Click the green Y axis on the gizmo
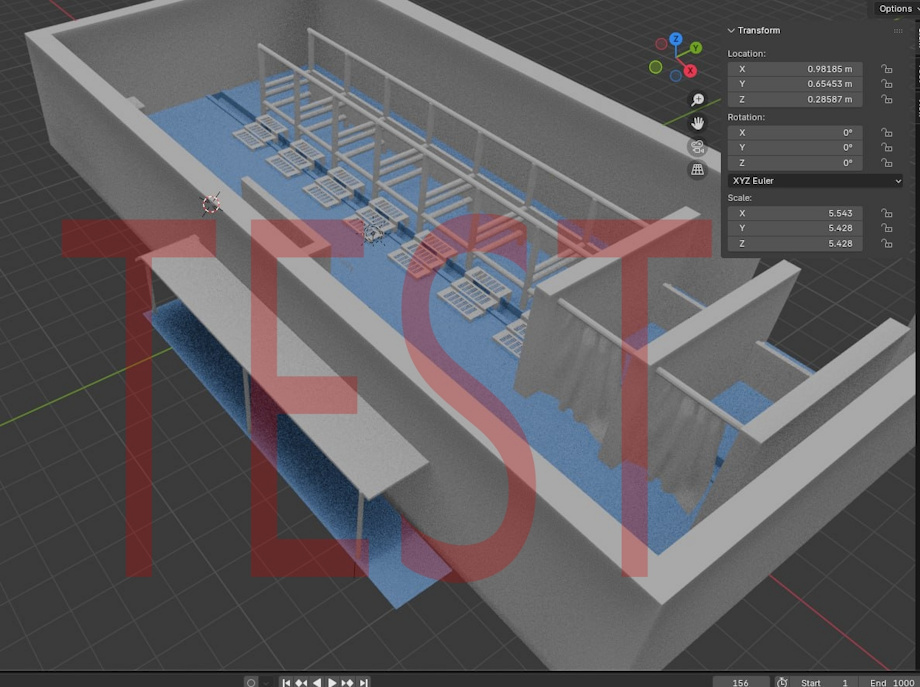Viewport: 920px width, 687px height. [x=695, y=48]
